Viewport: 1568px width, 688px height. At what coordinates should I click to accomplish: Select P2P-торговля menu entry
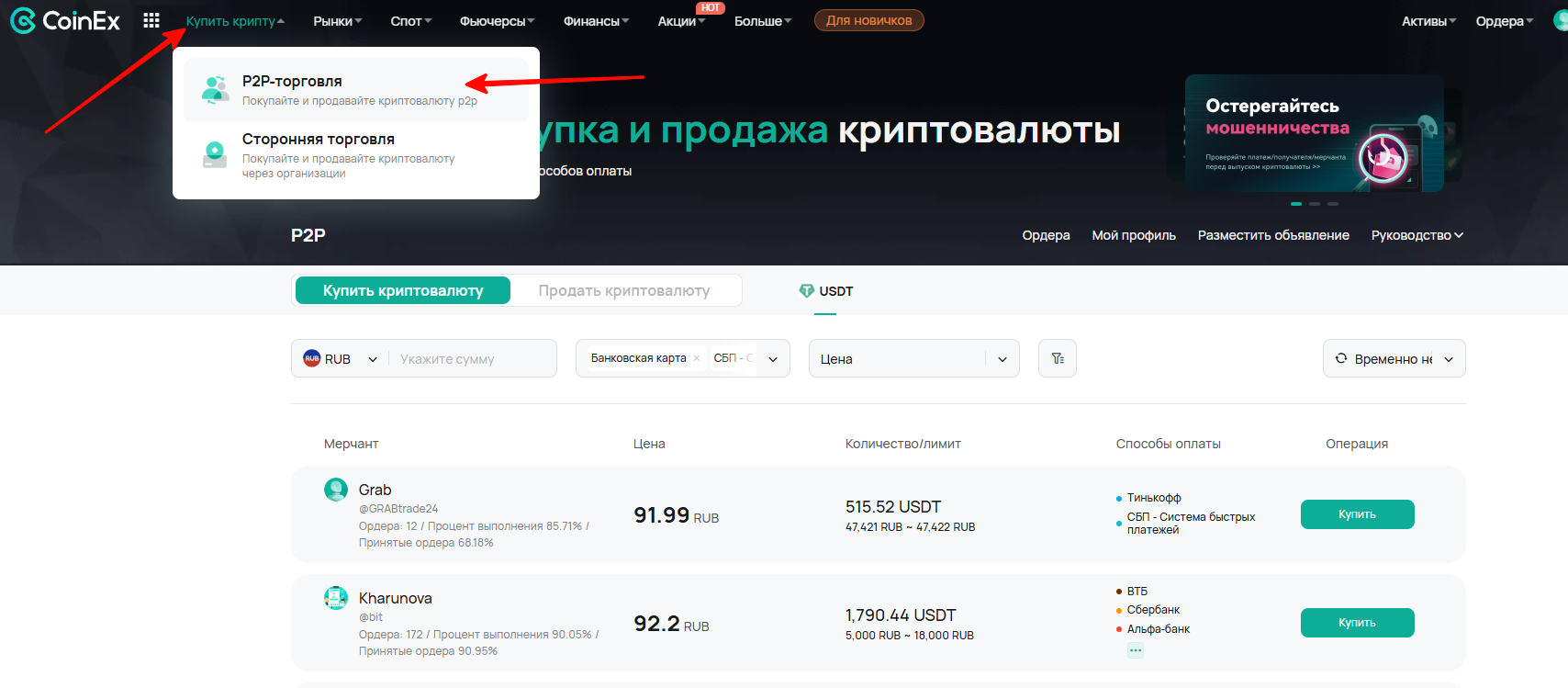tap(356, 90)
